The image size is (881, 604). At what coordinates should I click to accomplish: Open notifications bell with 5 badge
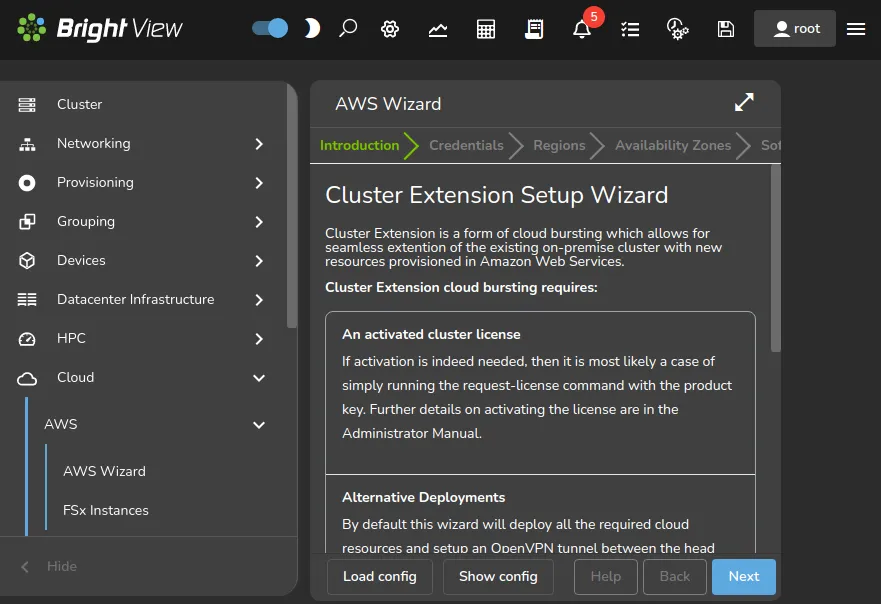583,27
